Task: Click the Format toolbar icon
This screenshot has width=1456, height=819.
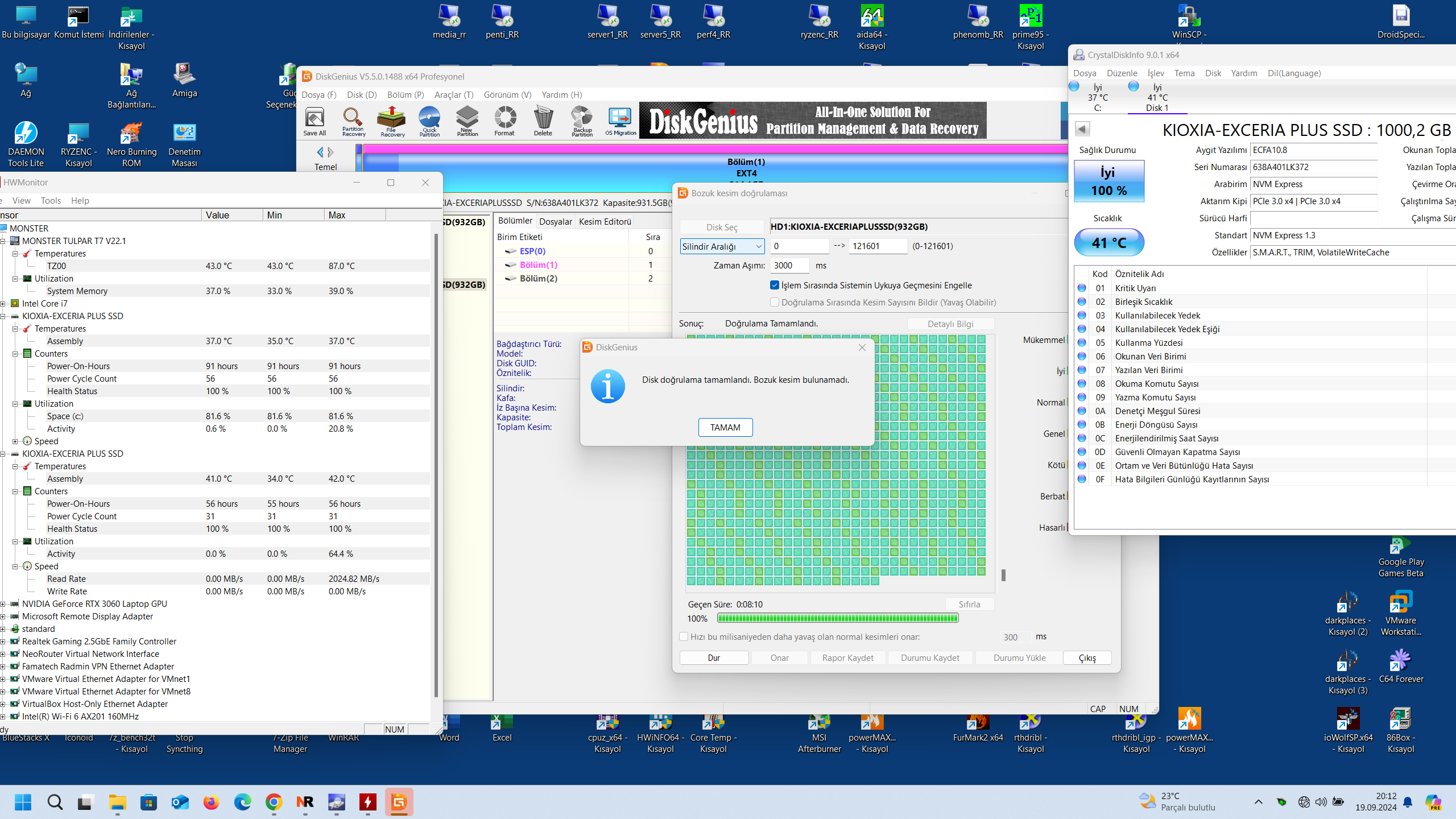Action: (504, 121)
